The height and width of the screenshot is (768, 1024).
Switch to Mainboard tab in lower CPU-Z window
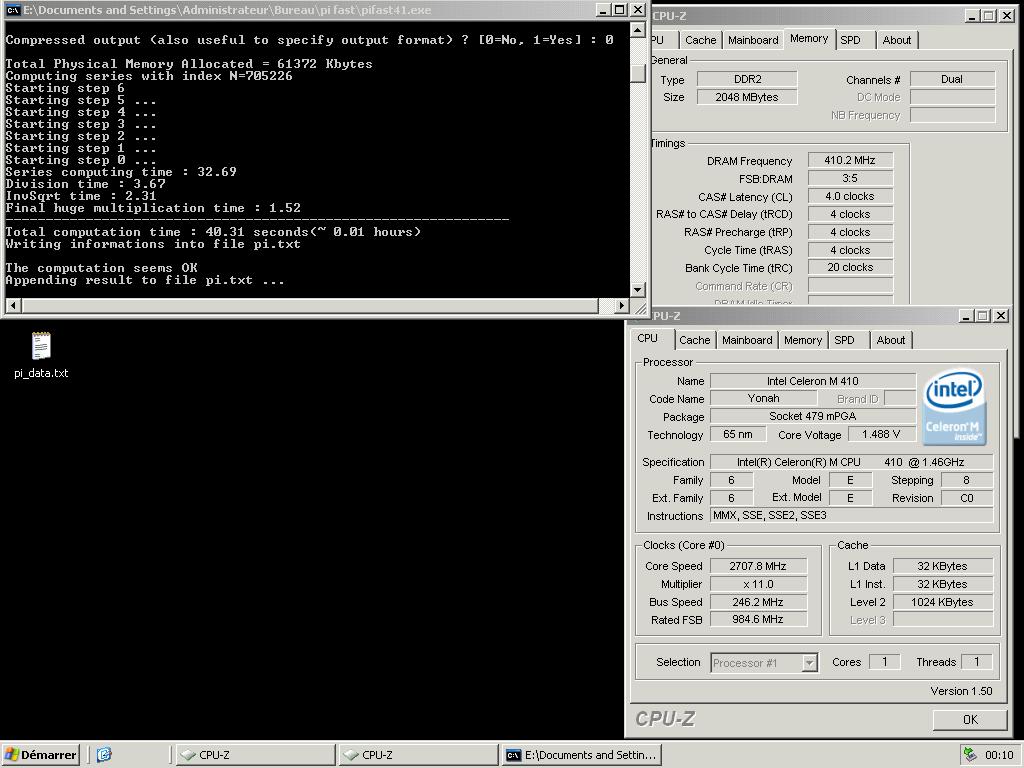click(747, 340)
